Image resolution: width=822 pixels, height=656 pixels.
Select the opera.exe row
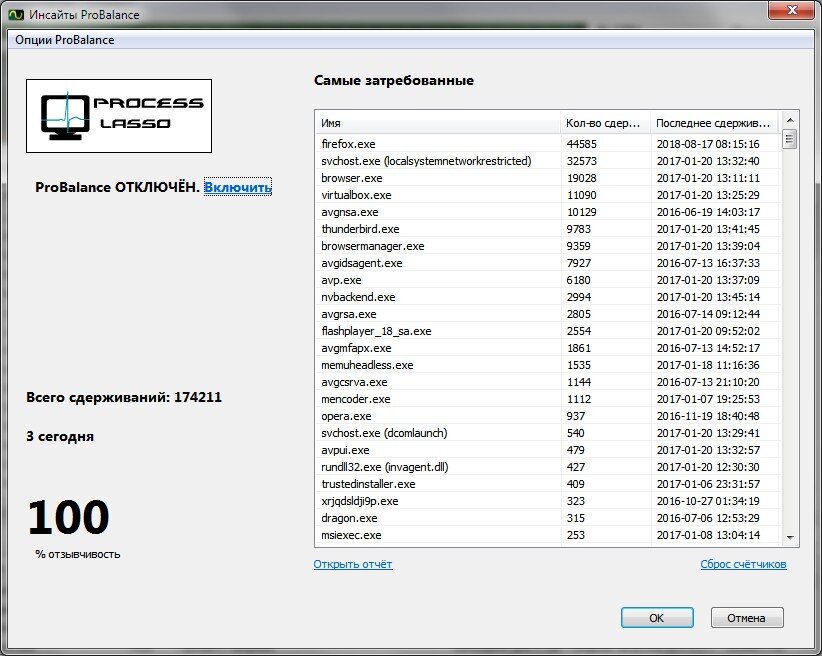point(548,416)
